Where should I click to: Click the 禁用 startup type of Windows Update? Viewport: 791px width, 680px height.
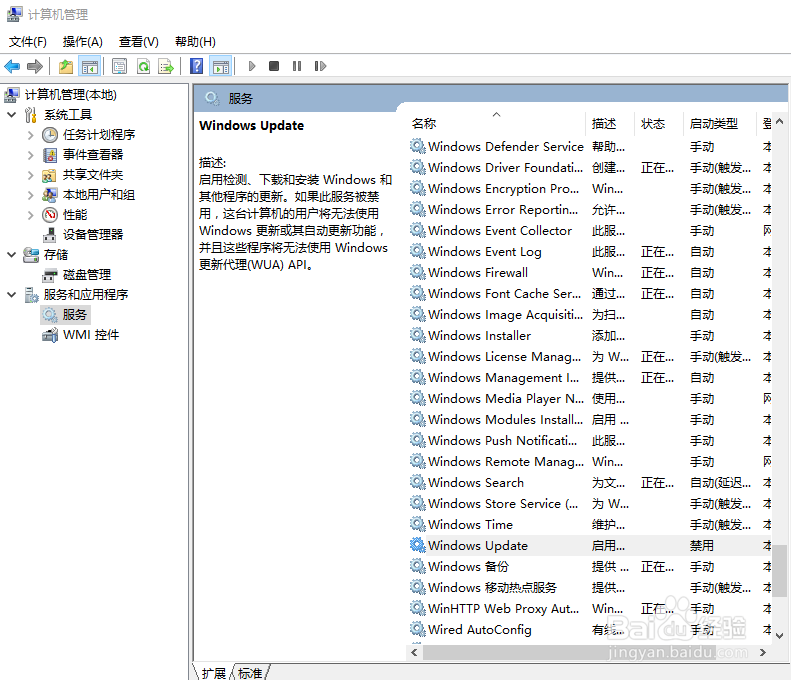click(x=702, y=546)
